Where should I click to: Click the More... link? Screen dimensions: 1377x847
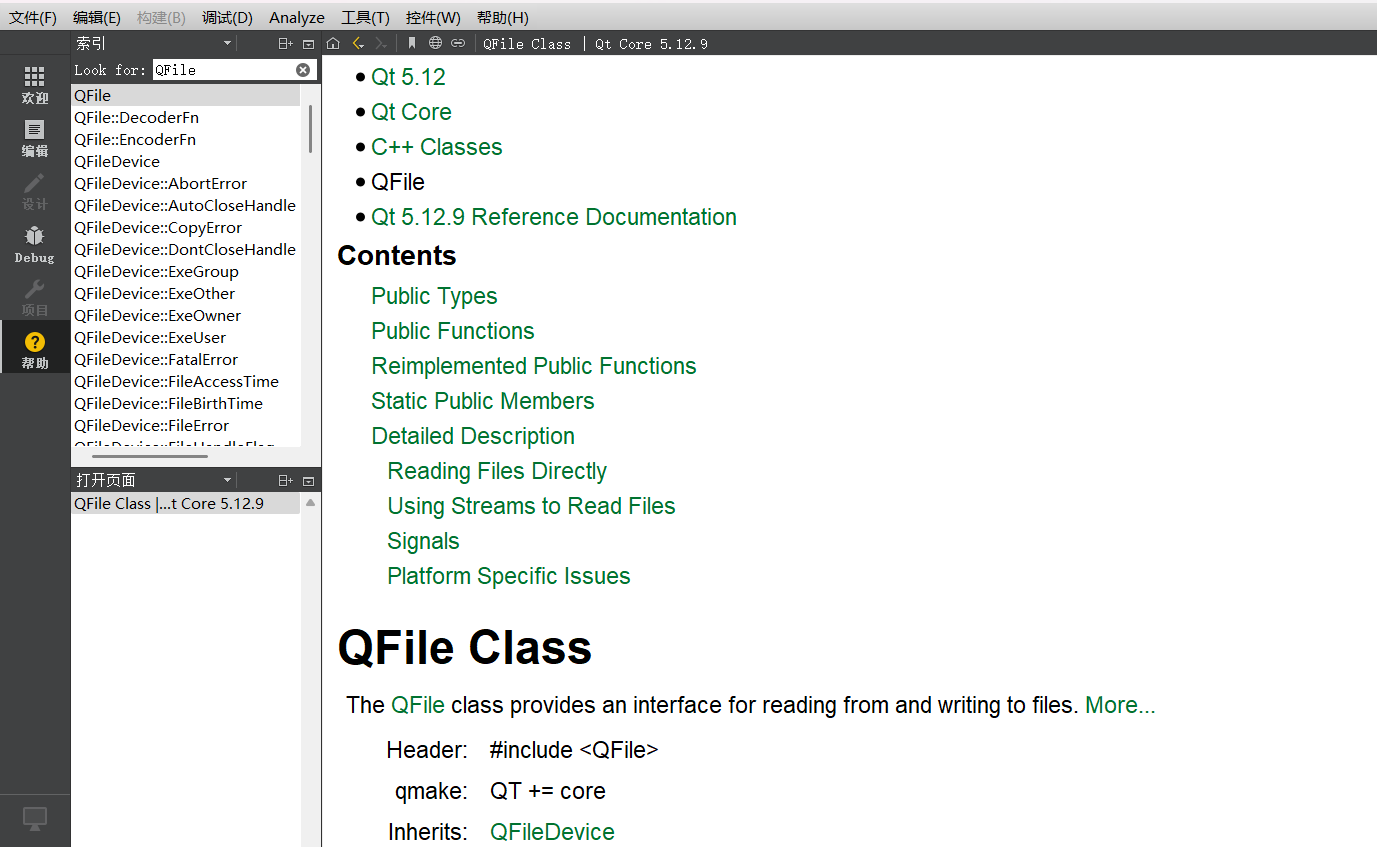pos(1120,705)
